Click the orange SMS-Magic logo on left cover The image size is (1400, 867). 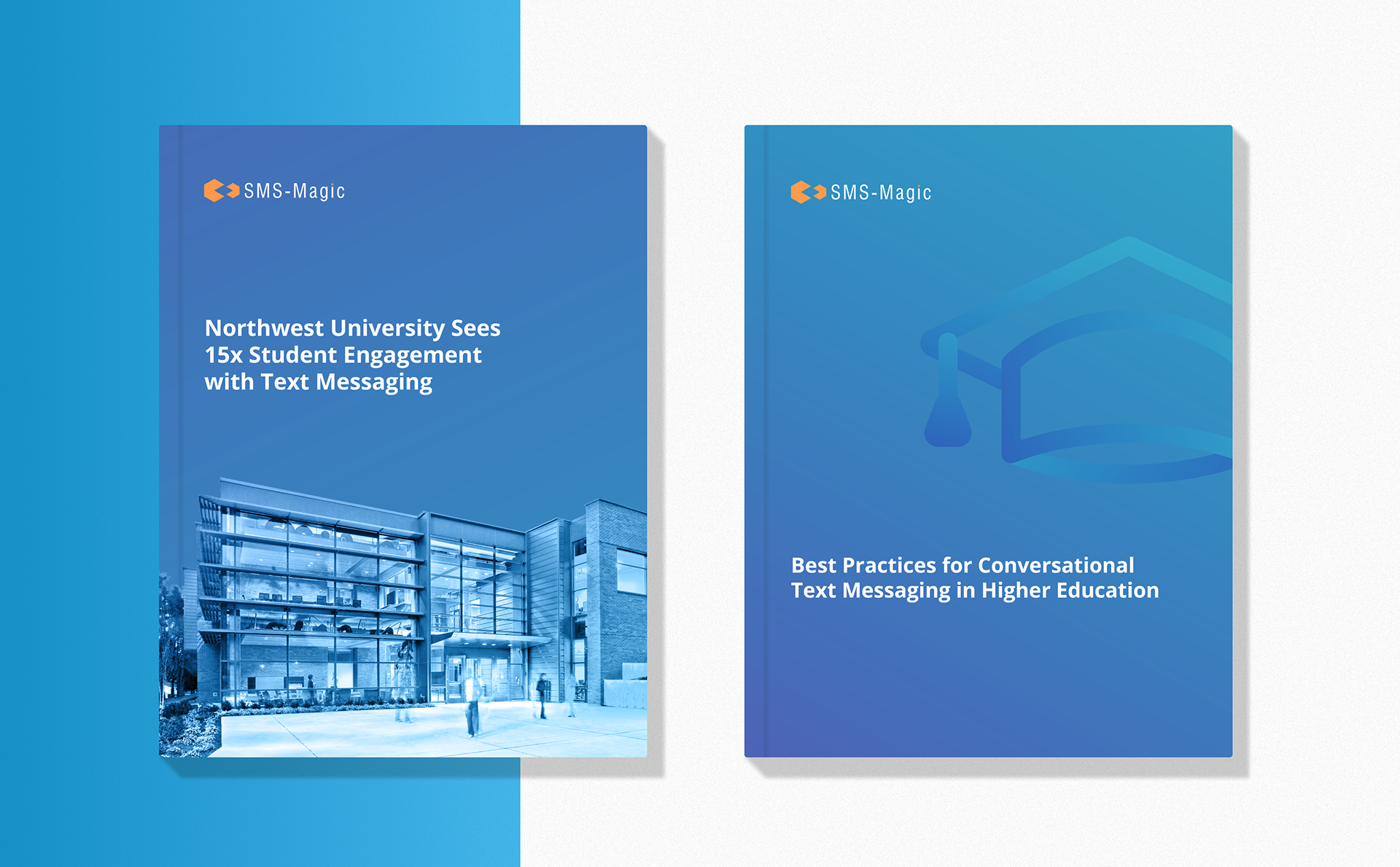[221, 191]
